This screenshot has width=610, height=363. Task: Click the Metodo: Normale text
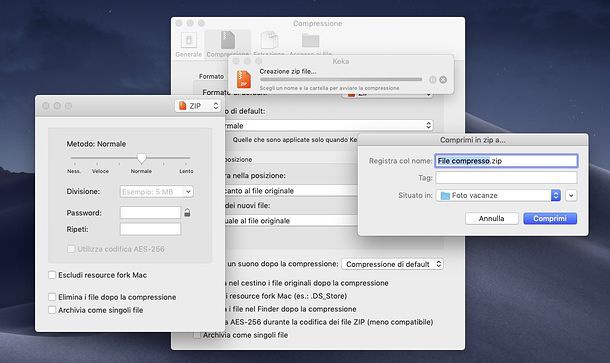[x=96, y=144]
